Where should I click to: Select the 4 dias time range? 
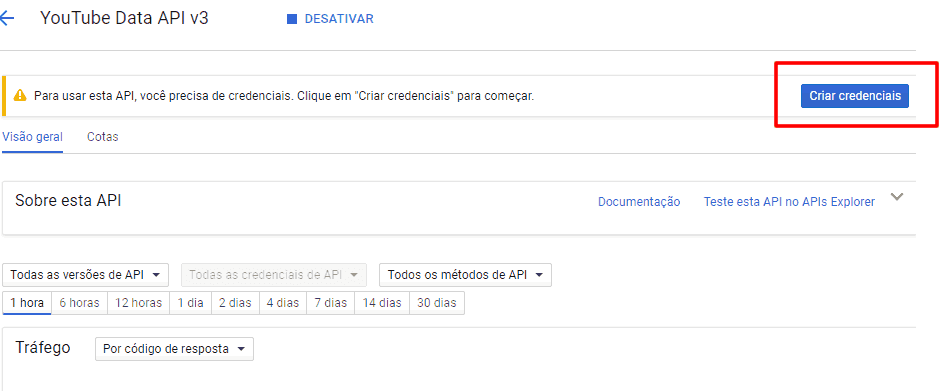tap(283, 303)
